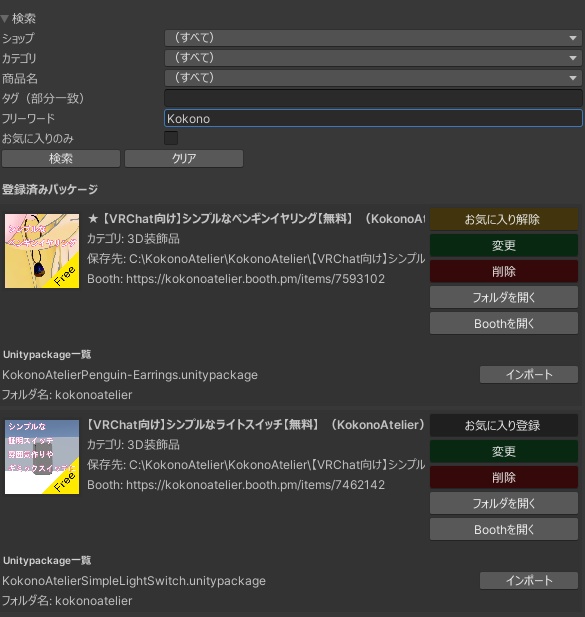Open the ショップ dropdown
The image size is (585, 617).
[373, 38]
